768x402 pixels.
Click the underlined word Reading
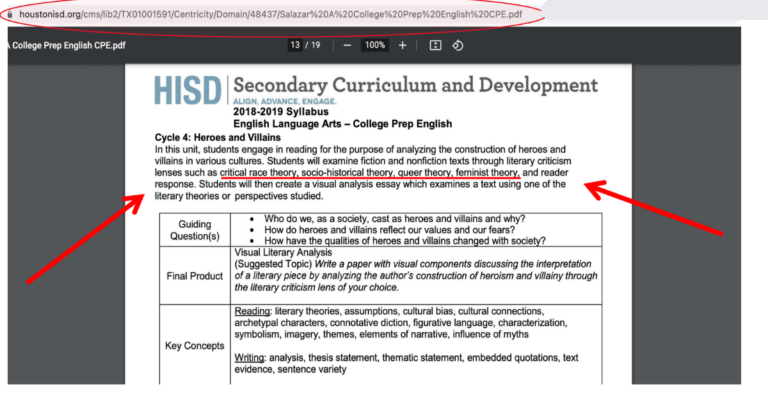pos(252,311)
